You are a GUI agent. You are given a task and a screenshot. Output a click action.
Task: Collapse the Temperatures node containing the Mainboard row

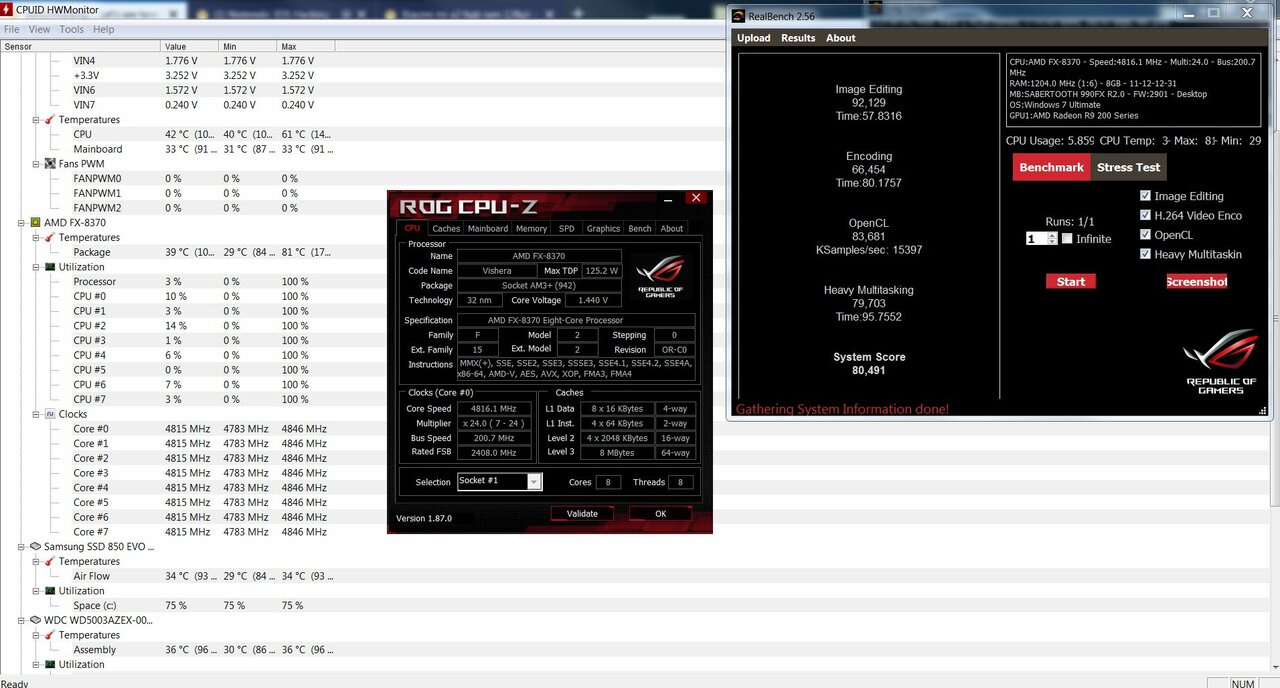click(x=36, y=120)
